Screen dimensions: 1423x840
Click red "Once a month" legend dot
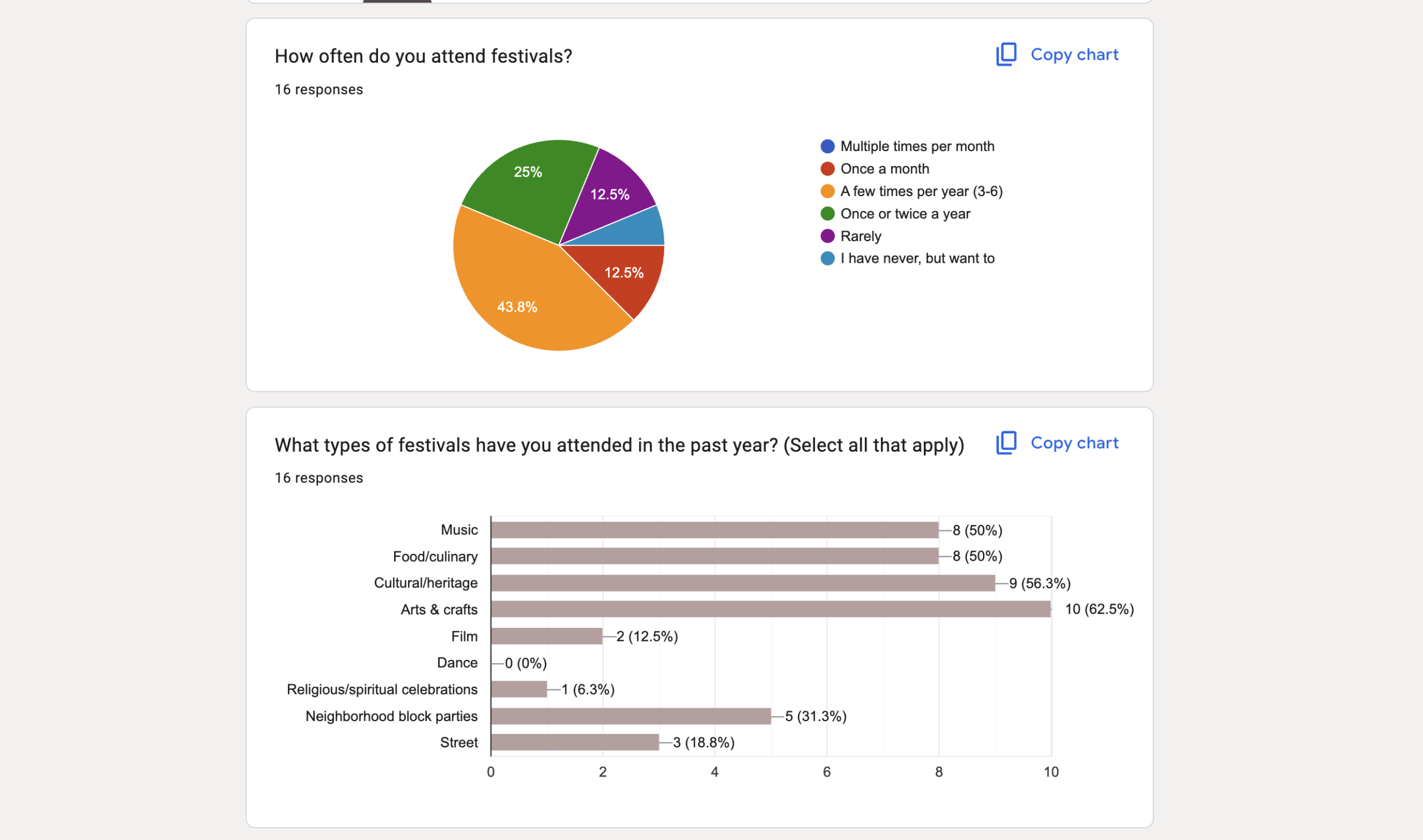pos(827,169)
